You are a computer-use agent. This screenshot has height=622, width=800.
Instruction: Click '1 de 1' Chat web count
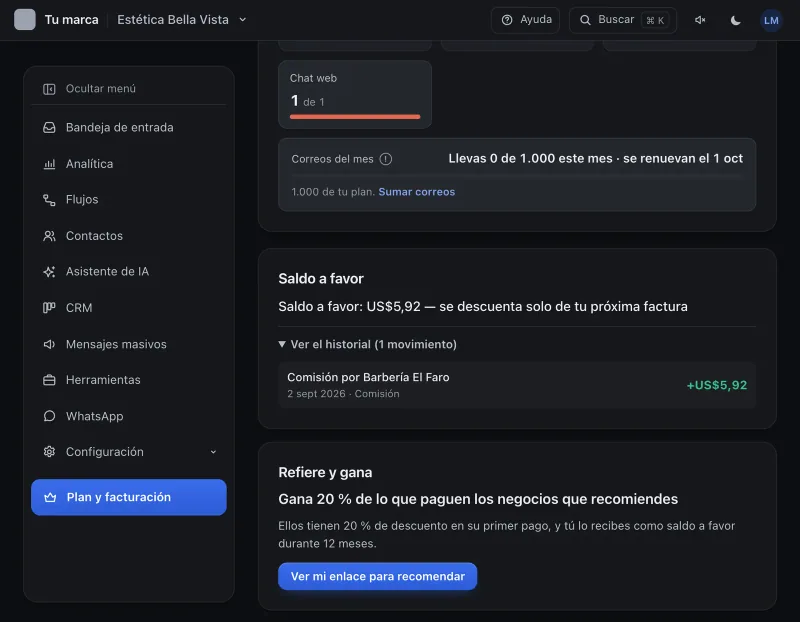307,101
